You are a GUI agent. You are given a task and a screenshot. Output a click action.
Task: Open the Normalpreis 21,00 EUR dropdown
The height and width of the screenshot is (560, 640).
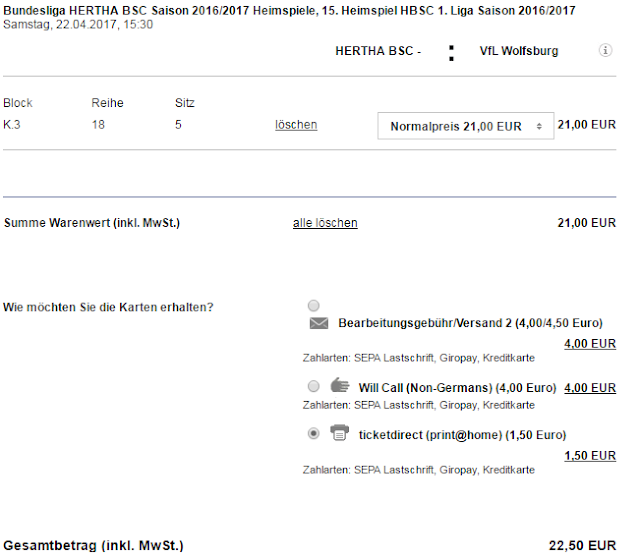[x=466, y=126]
